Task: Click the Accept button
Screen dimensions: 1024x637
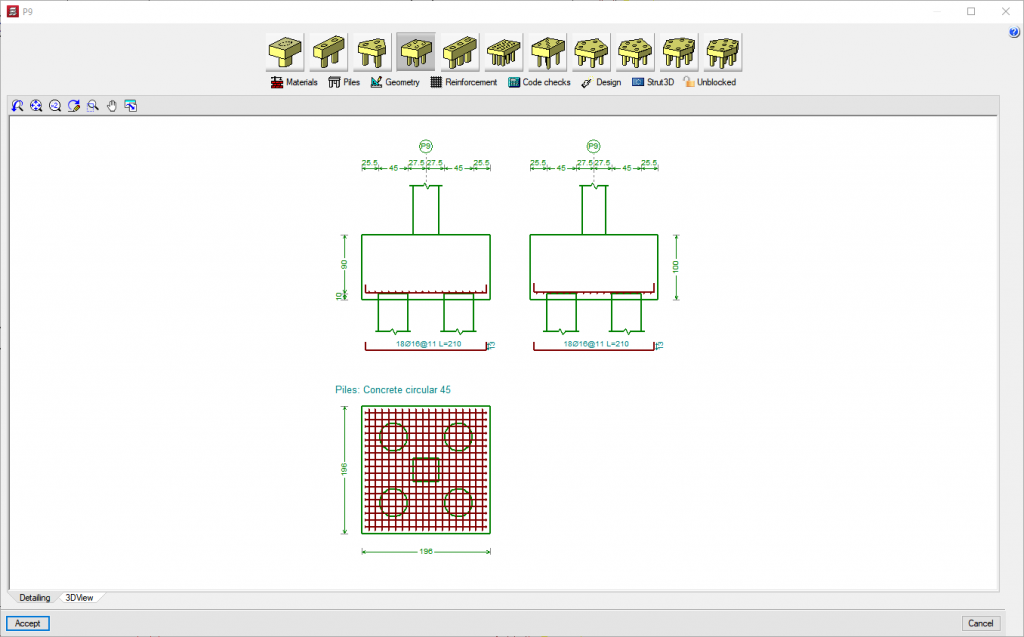Action: tap(27, 623)
